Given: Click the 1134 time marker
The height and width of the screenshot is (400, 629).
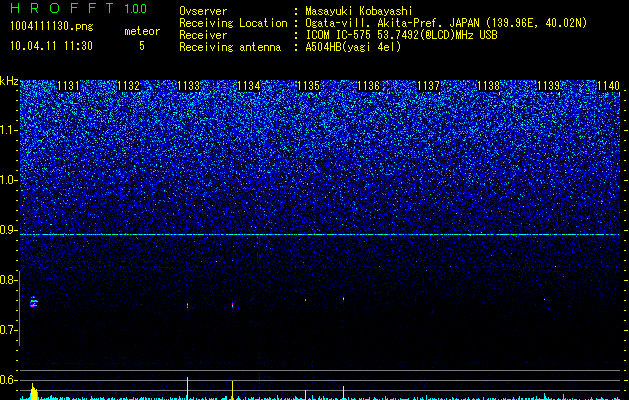Looking at the screenshot, I should click(x=249, y=86).
